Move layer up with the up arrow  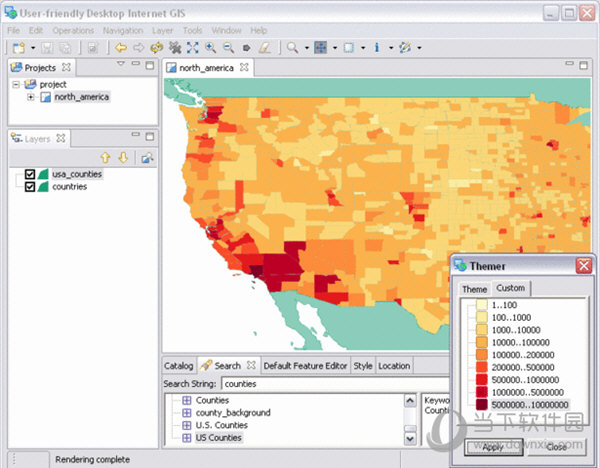point(104,157)
